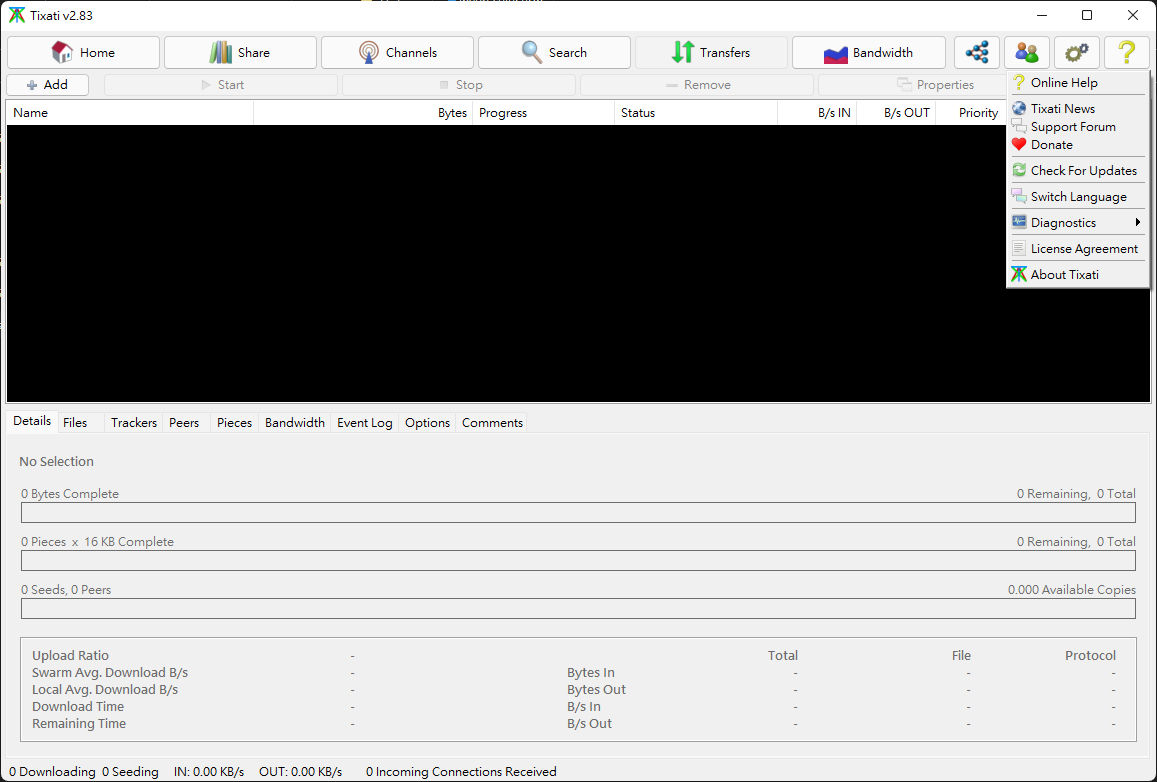The image size is (1157, 782).
Task: Click the Stop transfer button
Action: coord(459,85)
